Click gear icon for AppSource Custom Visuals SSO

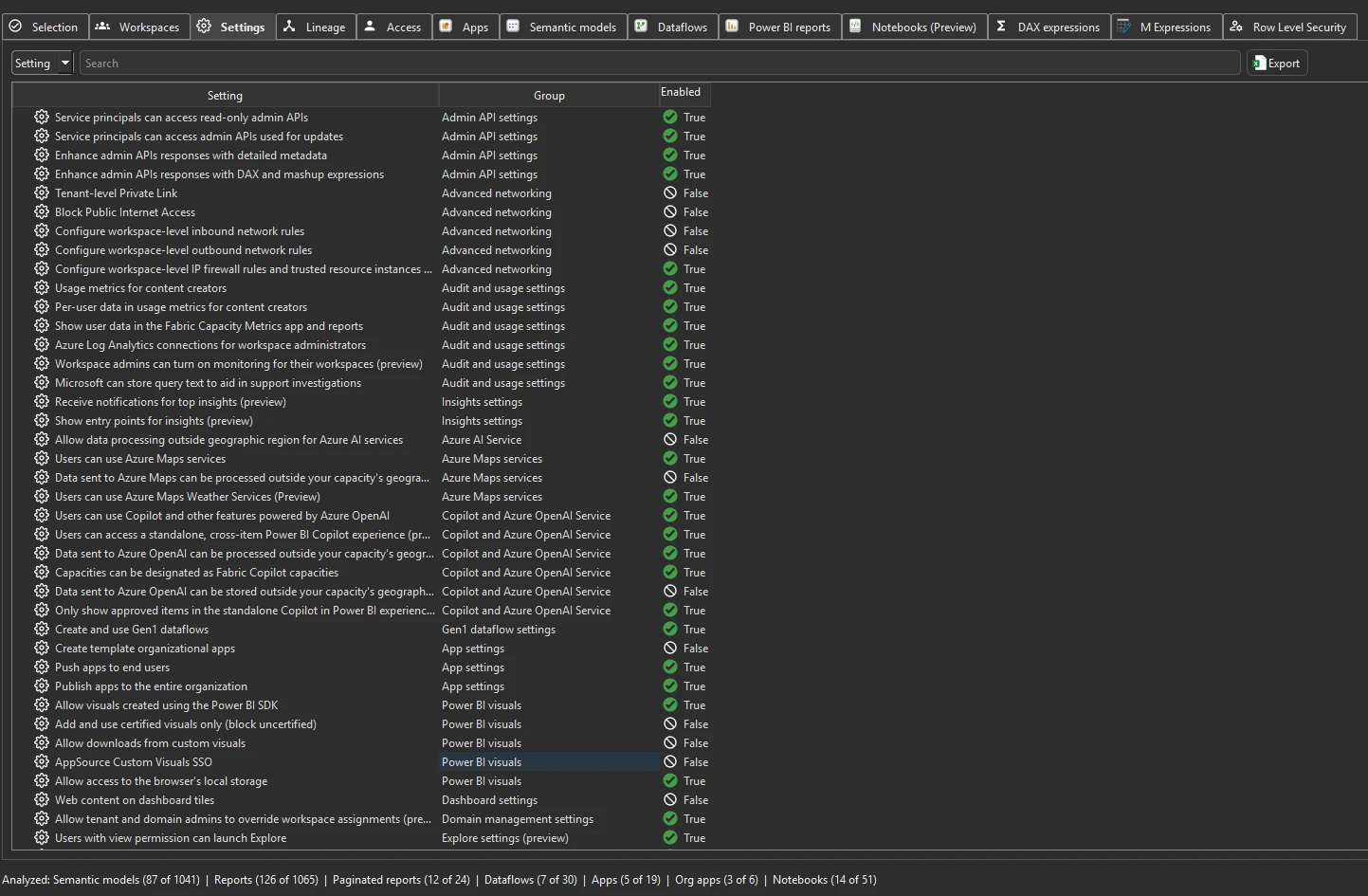pos(42,761)
